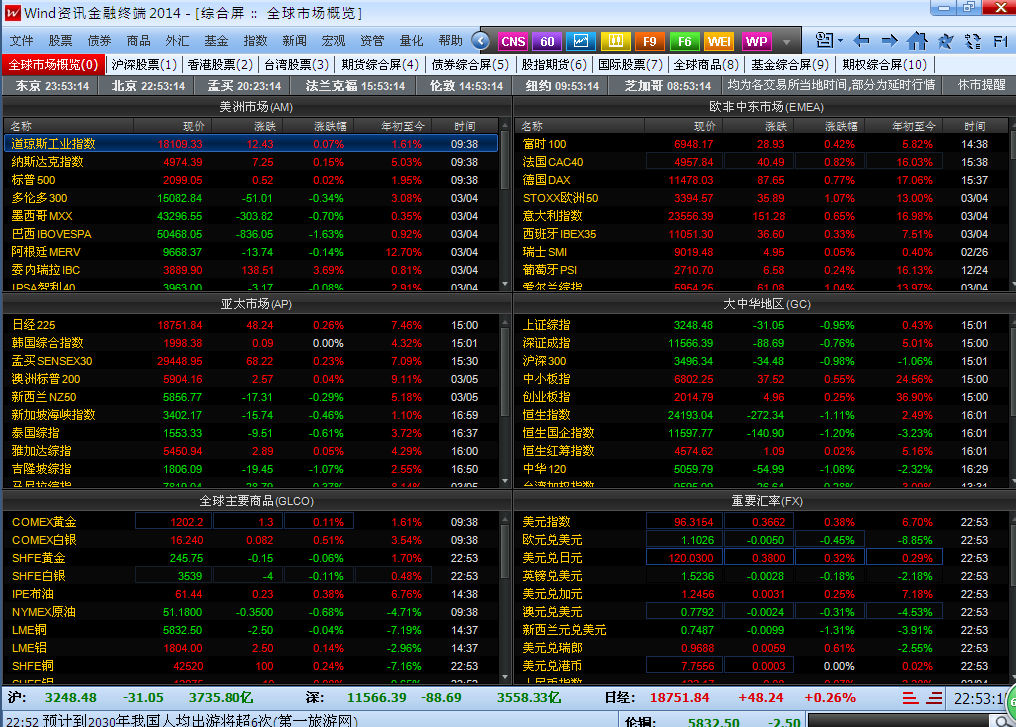Click 美洲市场(AM) panel header
The height and width of the screenshot is (727, 1016).
257,107
